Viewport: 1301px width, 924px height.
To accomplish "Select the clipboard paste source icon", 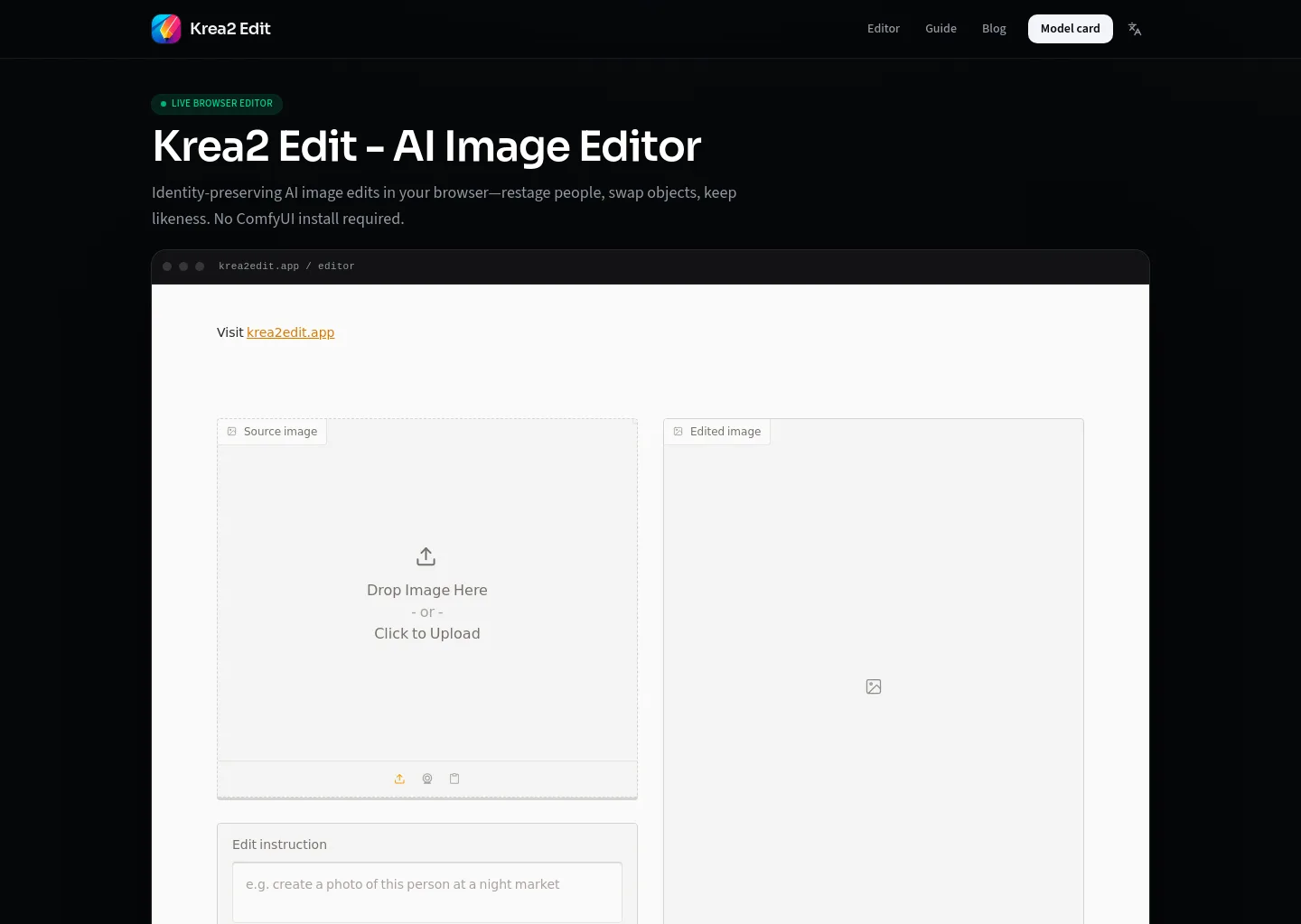I will tap(454, 779).
